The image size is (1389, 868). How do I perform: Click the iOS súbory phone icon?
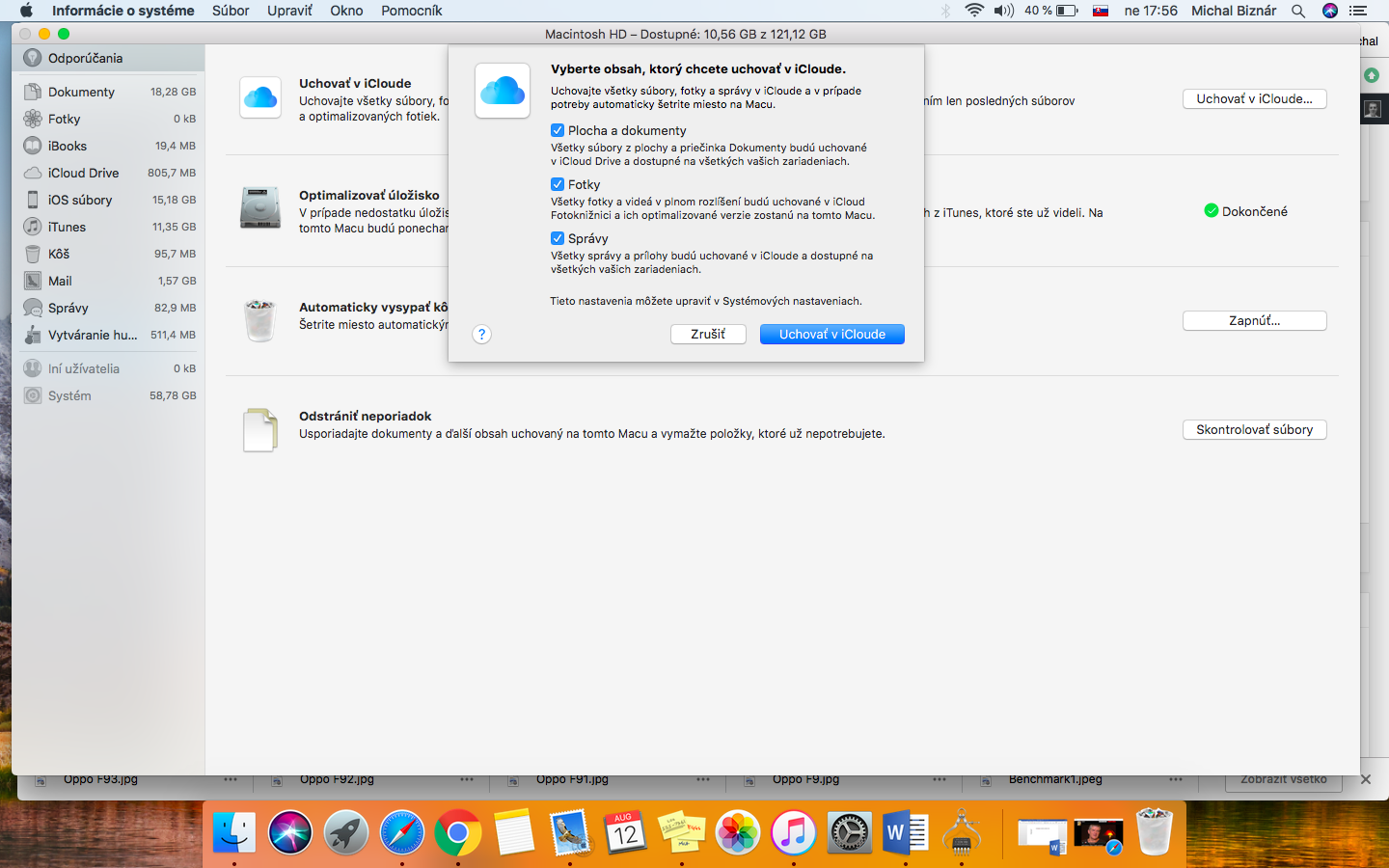point(33,200)
